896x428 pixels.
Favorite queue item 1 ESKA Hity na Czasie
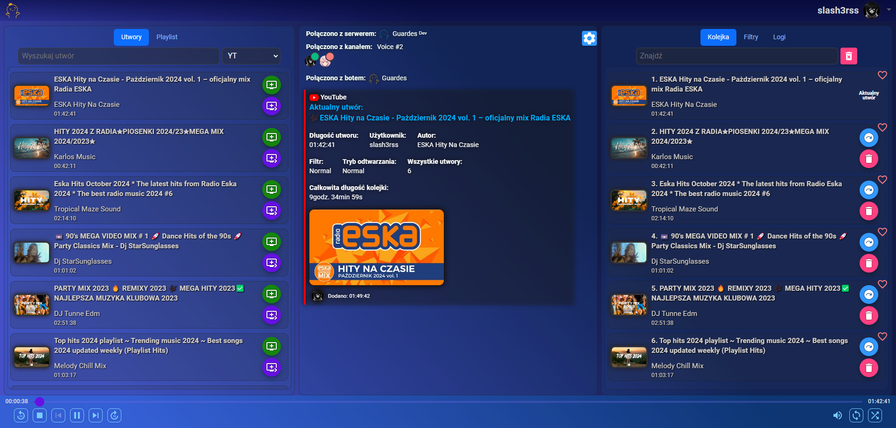[x=882, y=75]
